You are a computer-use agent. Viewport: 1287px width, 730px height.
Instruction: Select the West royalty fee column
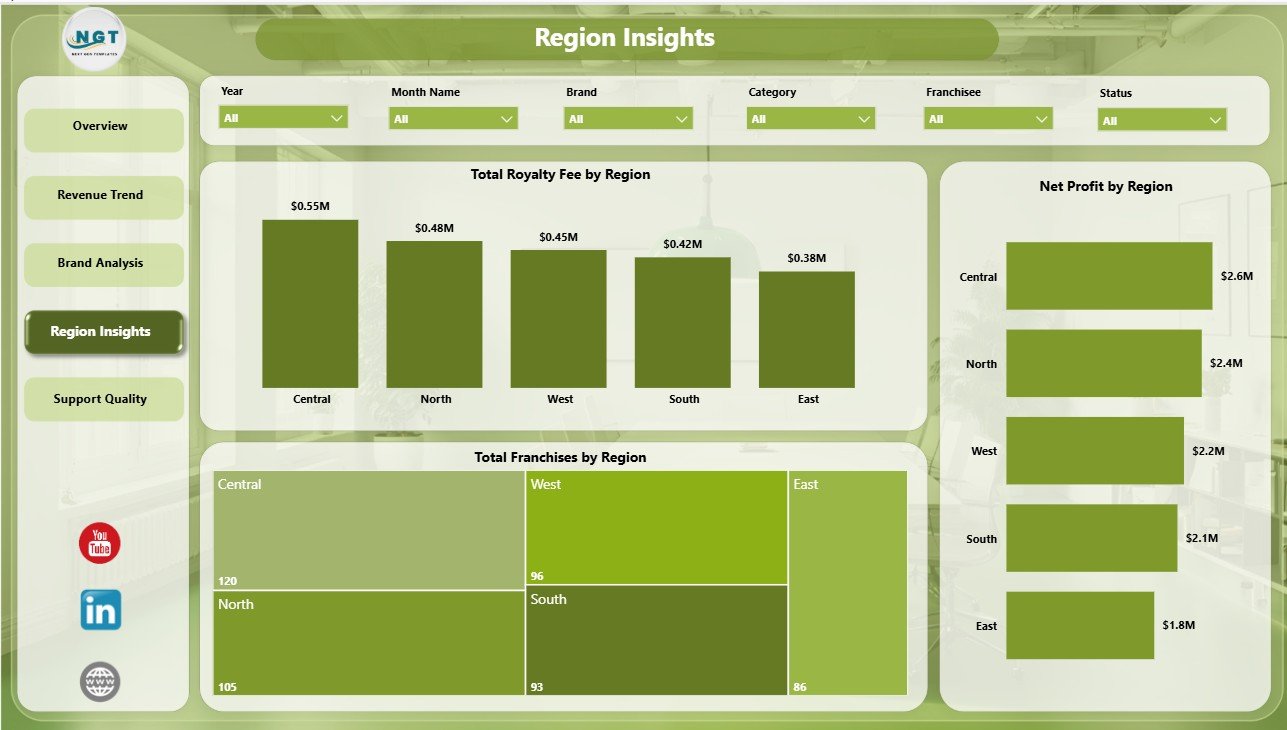point(558,319)
